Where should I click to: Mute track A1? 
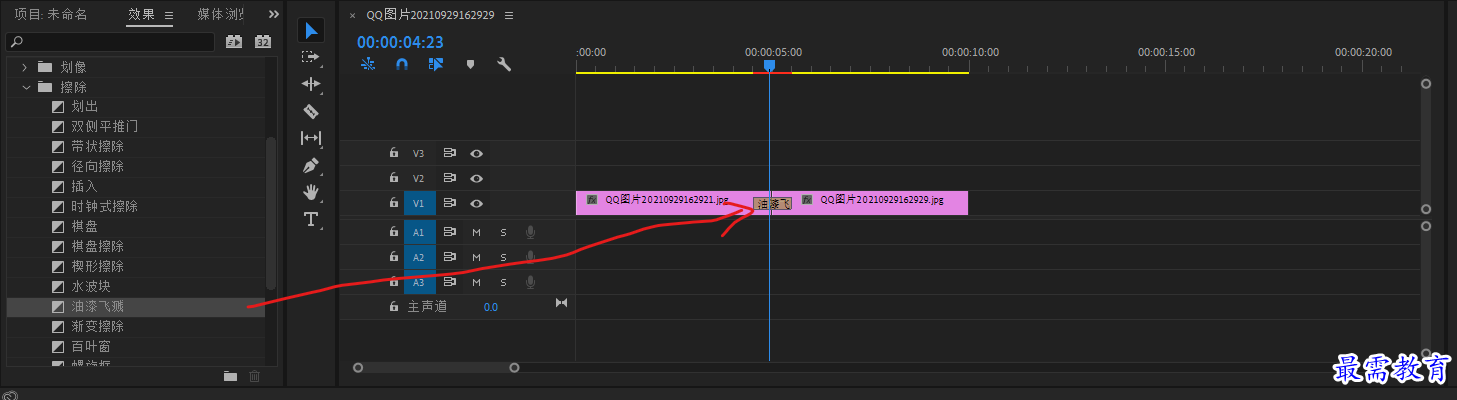476,232
